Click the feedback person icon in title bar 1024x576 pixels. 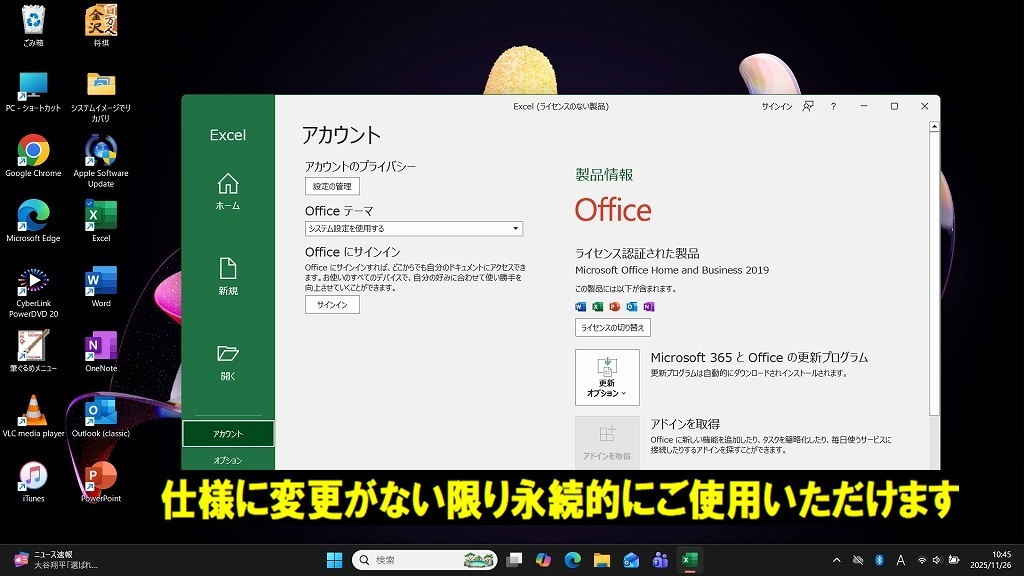pos(808,106)
